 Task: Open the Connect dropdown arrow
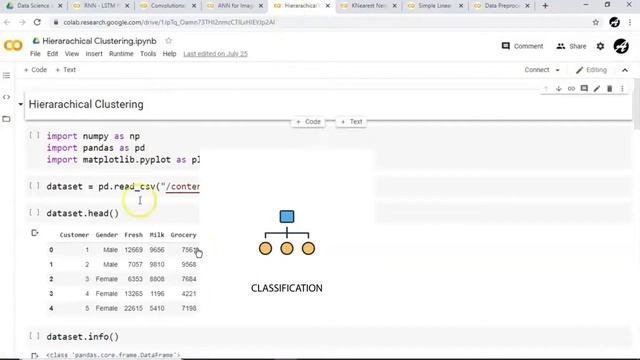558,70
